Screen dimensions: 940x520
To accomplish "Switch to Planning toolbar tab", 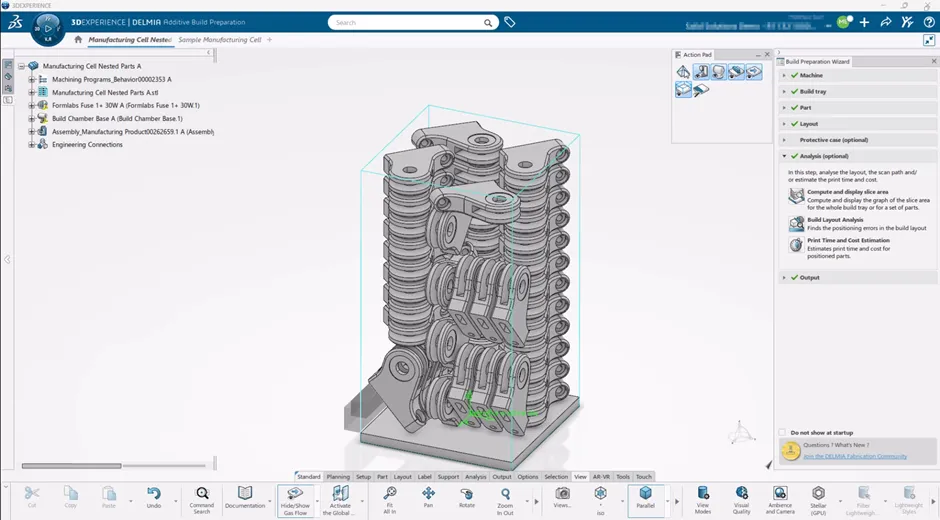I will coord(338,477).
